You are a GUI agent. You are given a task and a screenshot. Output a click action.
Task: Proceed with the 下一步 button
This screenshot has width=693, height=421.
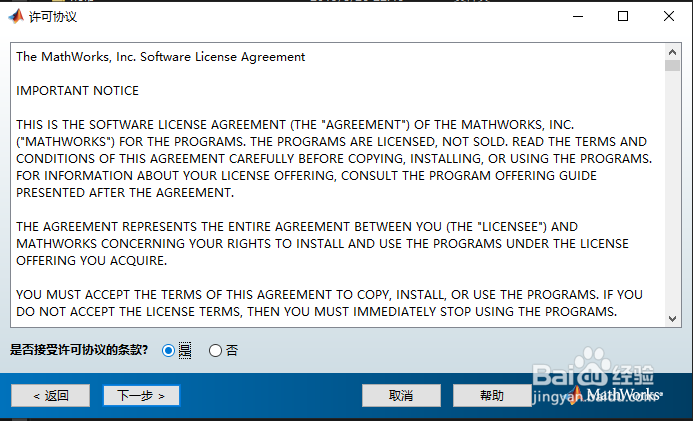141,395
